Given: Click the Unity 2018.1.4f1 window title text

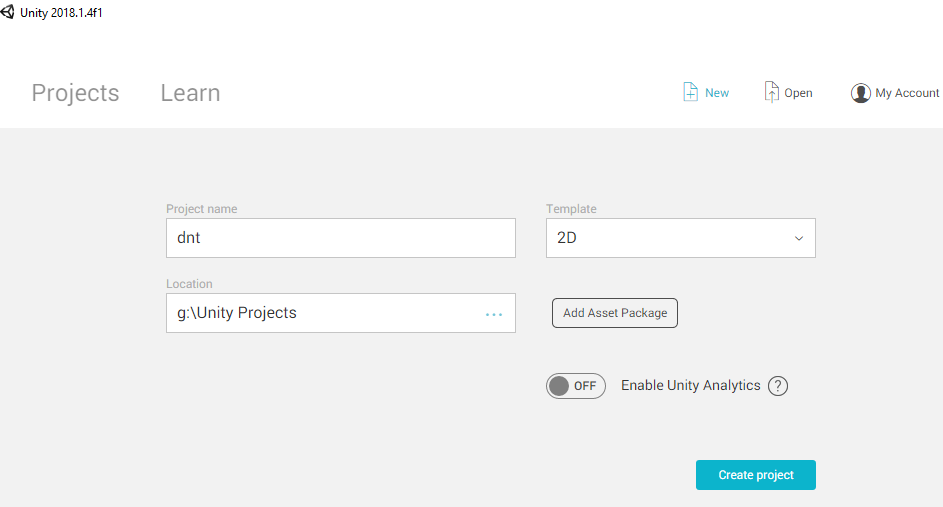Looking at the screenshot, I should [x=62, y=12].
